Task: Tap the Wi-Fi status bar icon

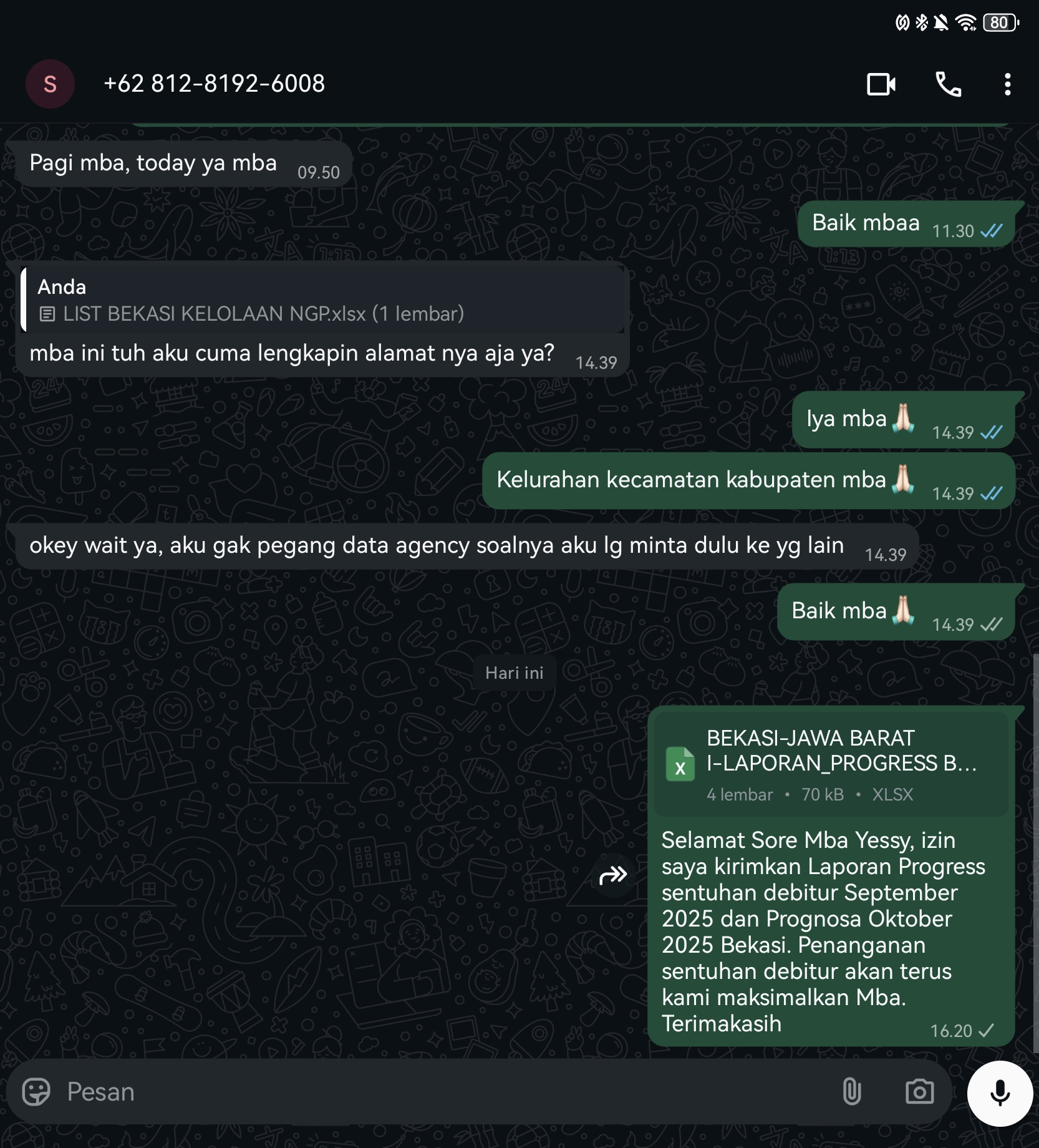Action: (x=966, y=23)
